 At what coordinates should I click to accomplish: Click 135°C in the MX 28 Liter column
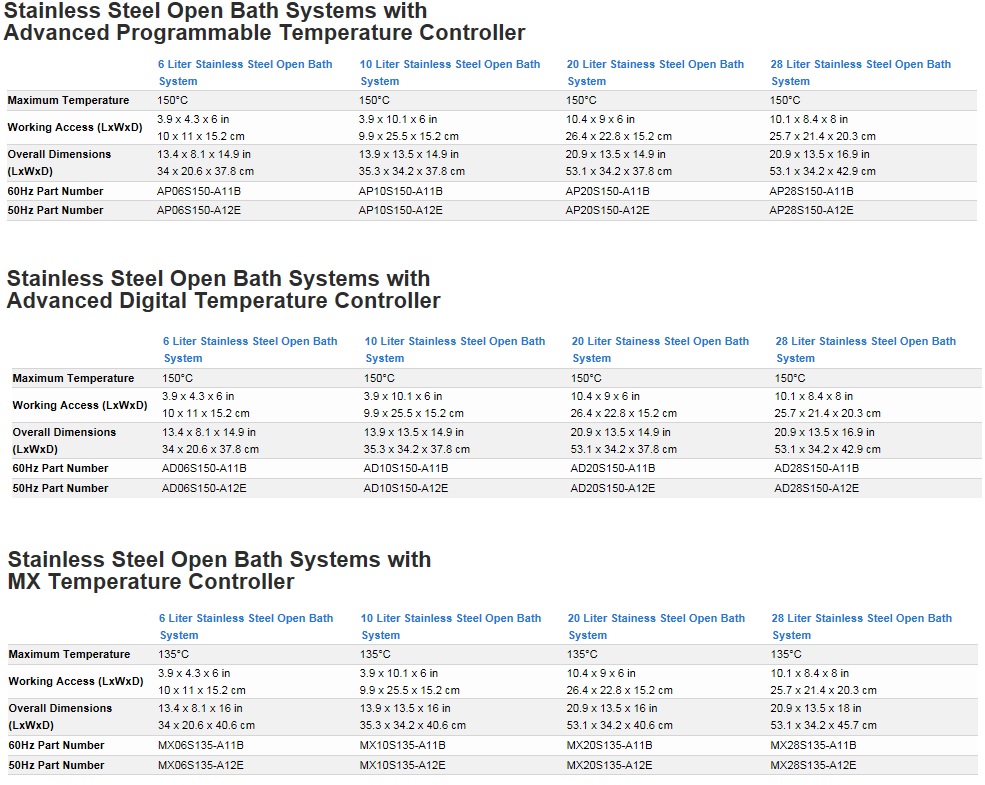[786, 654]
